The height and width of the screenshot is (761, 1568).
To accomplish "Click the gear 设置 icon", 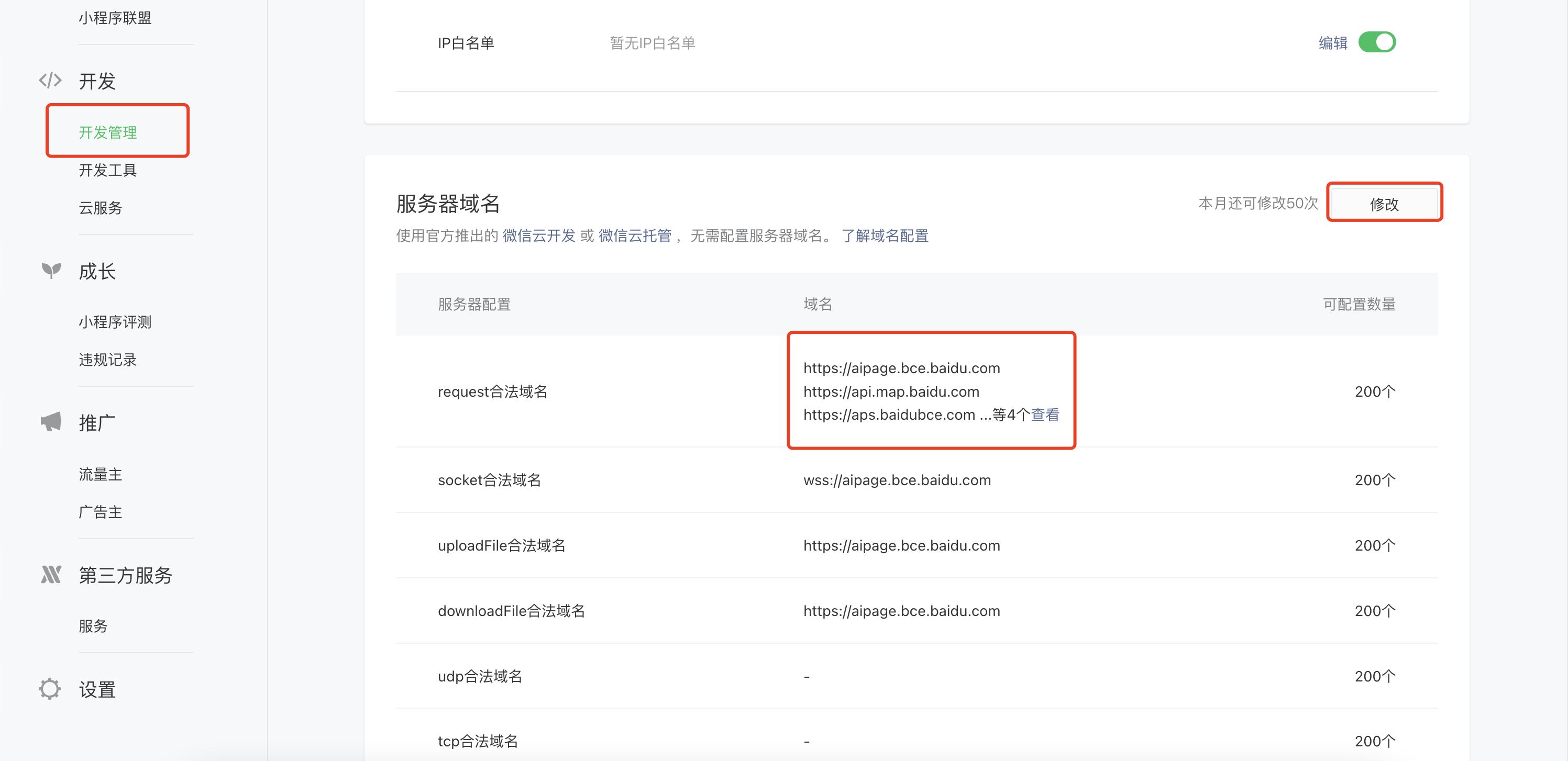I will [x=50, y=689].
